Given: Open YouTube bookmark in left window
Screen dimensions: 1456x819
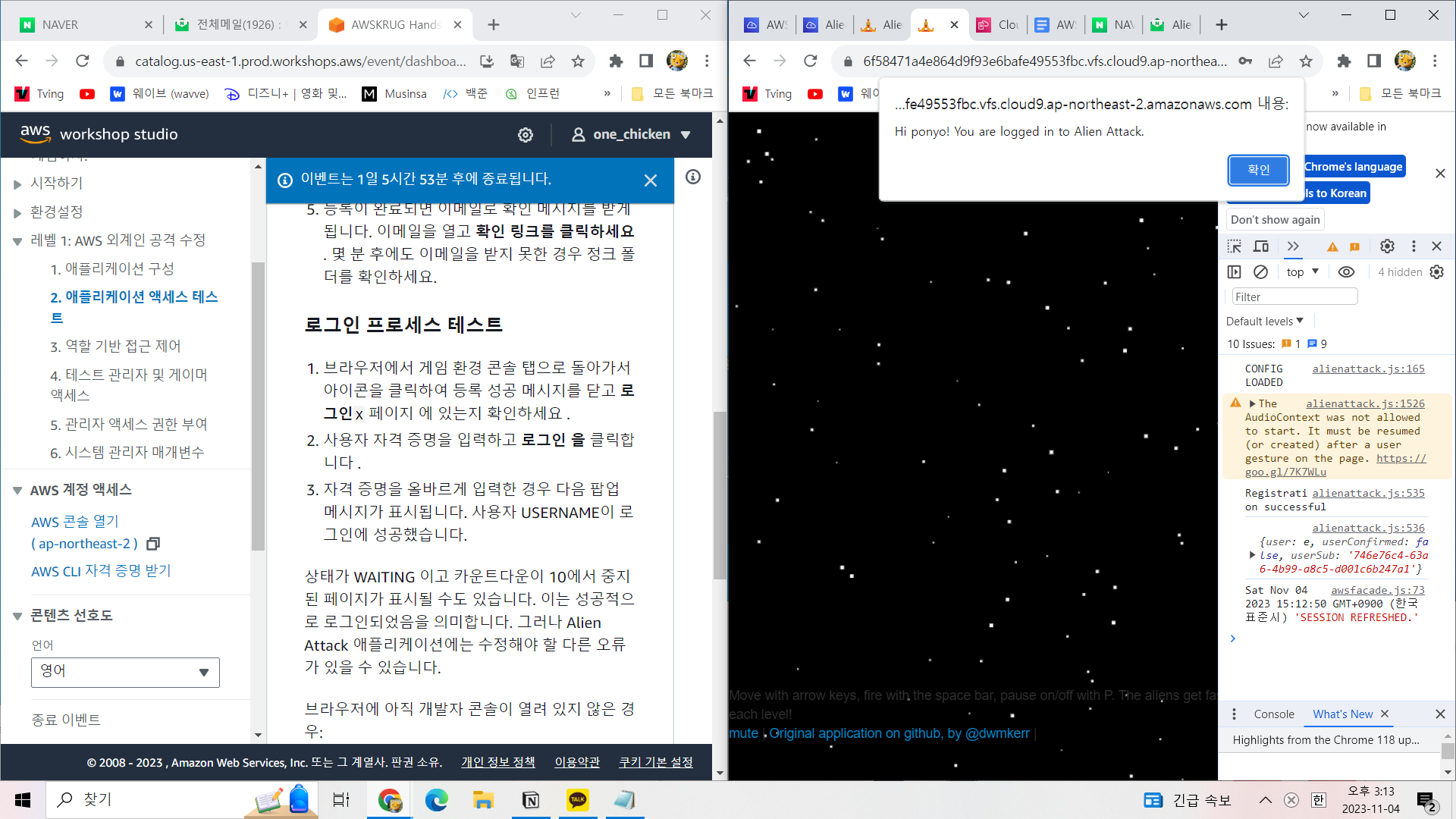Looking at the screenshot, I should coord(87,93).
